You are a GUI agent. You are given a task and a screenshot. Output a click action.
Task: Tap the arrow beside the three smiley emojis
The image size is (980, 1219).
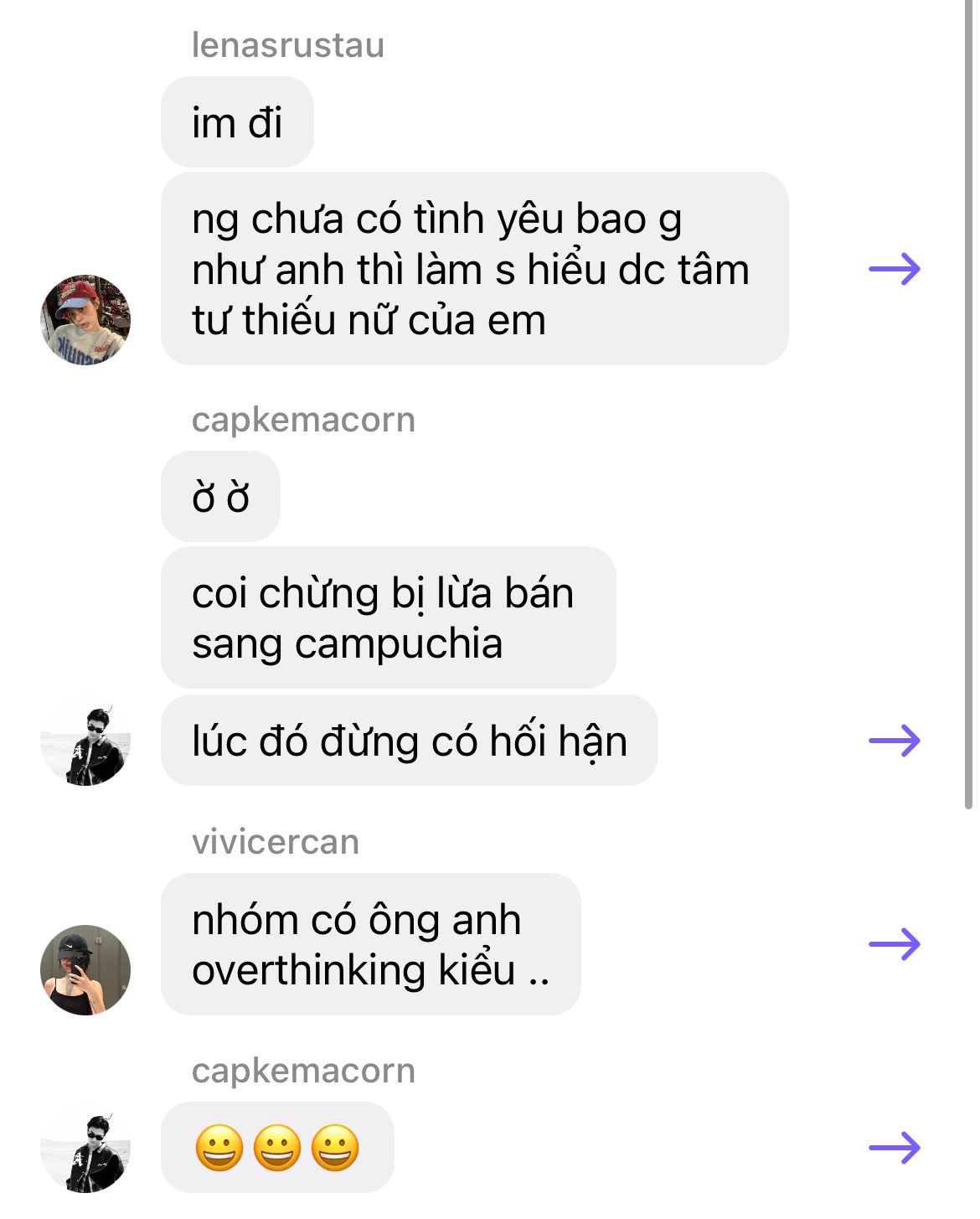click(x=895, y=1148)
